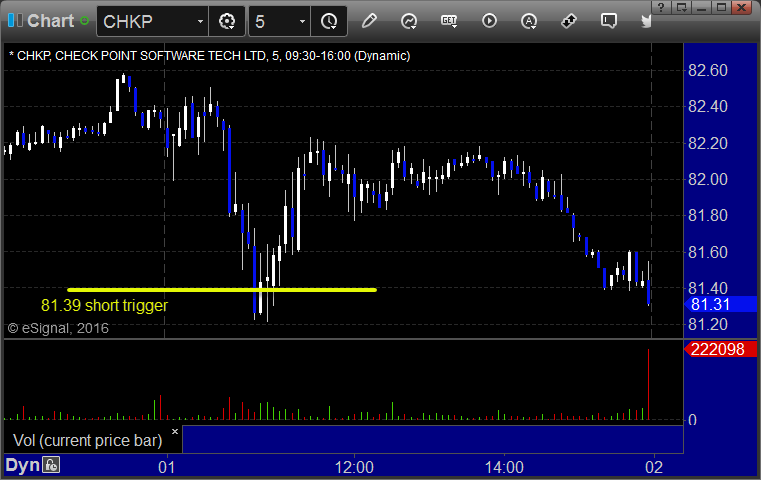
Task: Open the chart studies icon menu
Action: coord(409,21)
